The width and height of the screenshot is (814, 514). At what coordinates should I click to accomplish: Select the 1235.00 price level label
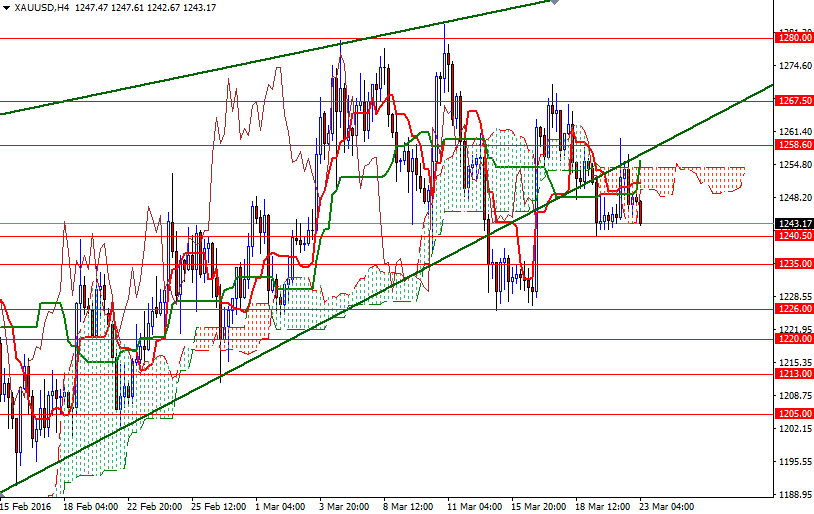792,264
